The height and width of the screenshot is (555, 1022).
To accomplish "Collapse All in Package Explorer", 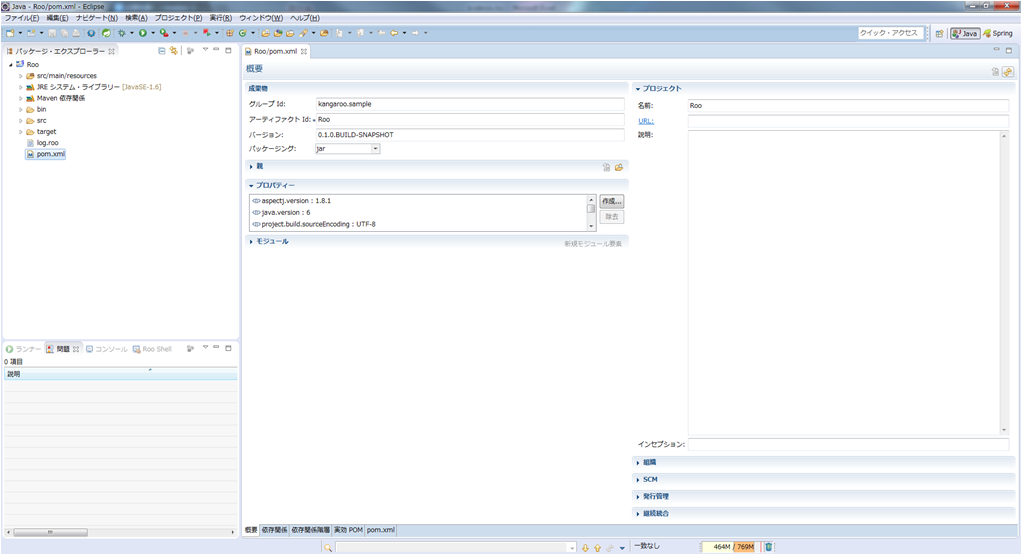I will tap(162, 51).
